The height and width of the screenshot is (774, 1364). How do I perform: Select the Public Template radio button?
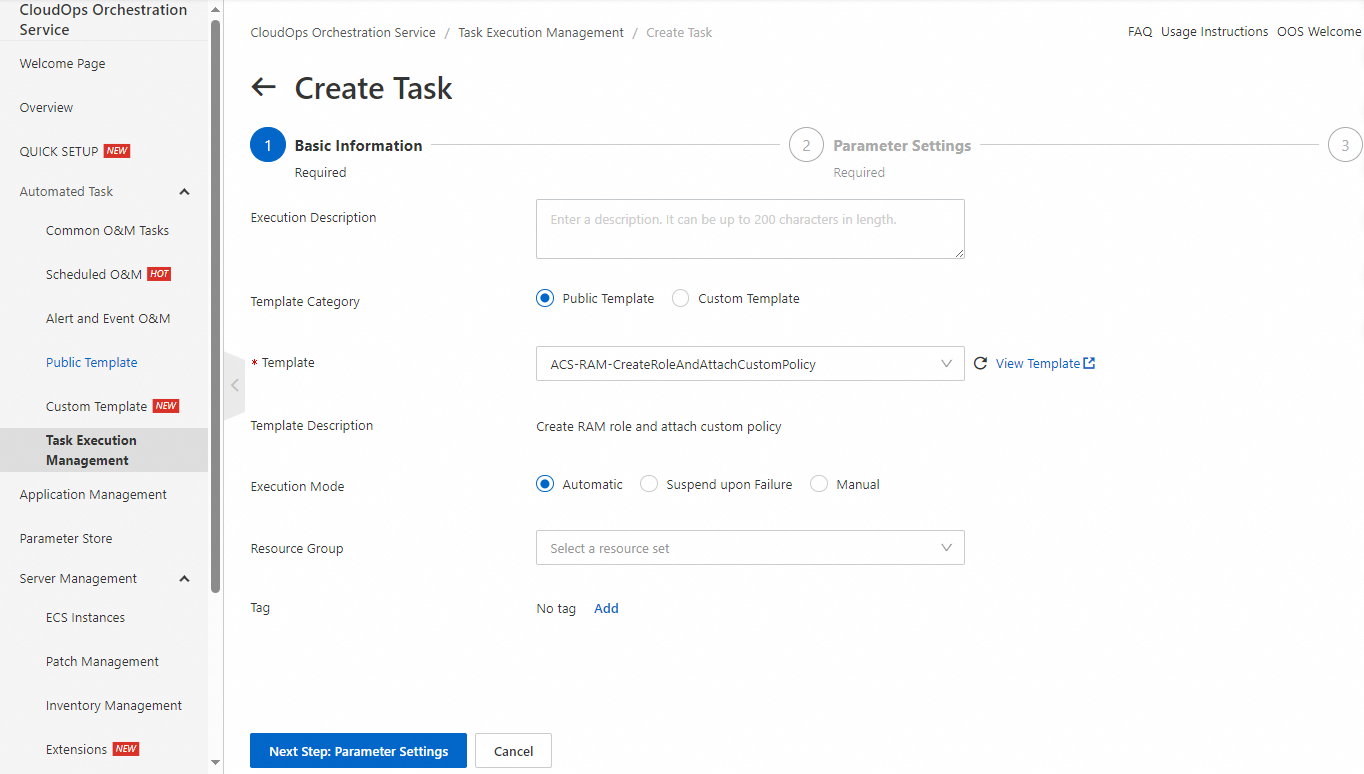click(545, 298)
